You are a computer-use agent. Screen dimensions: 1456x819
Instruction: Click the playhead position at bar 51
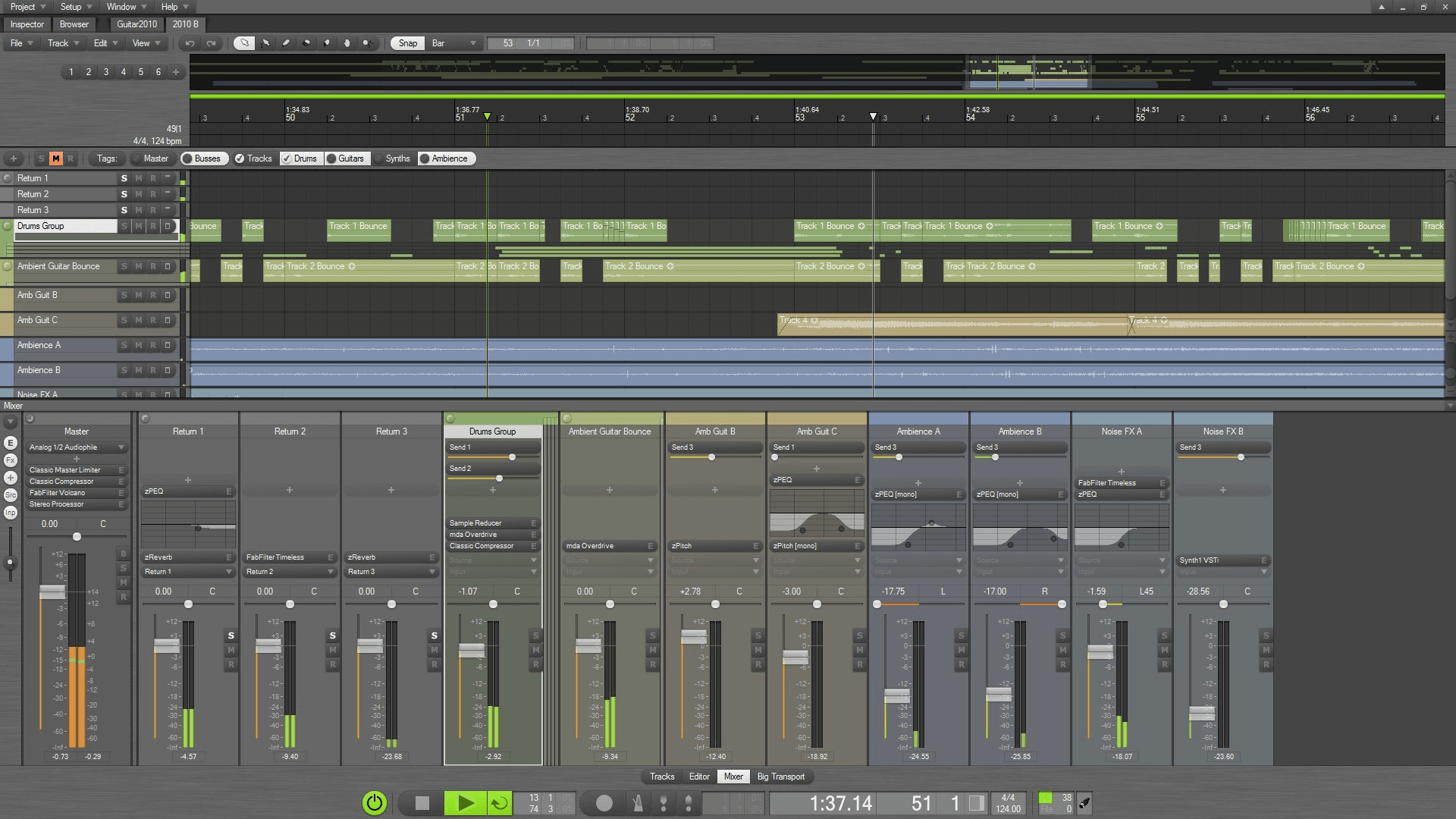coord(487,117)
